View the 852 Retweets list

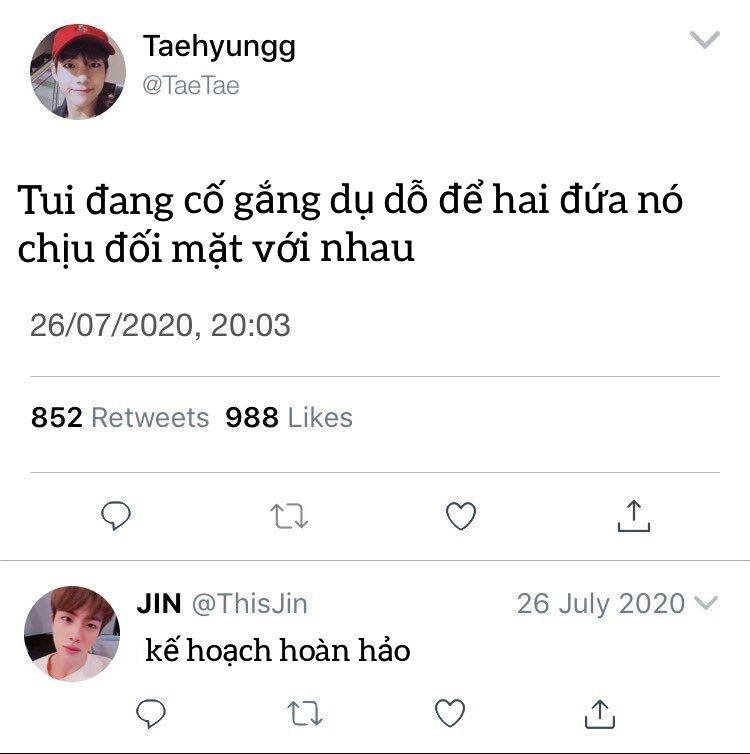(120, 417)
